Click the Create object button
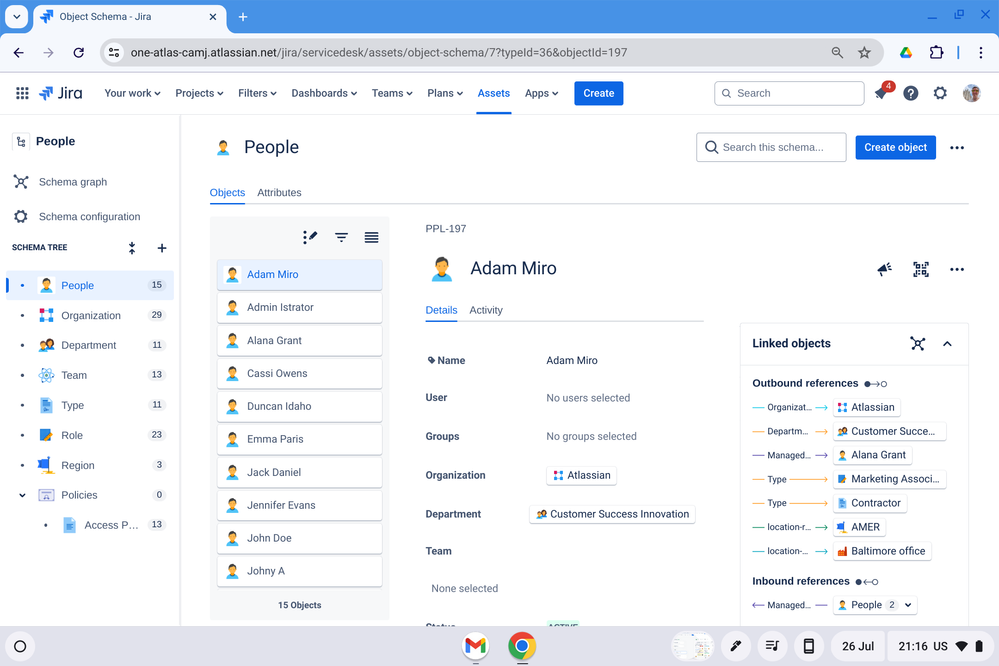999x666 pixels. click(x=896, y=147)
